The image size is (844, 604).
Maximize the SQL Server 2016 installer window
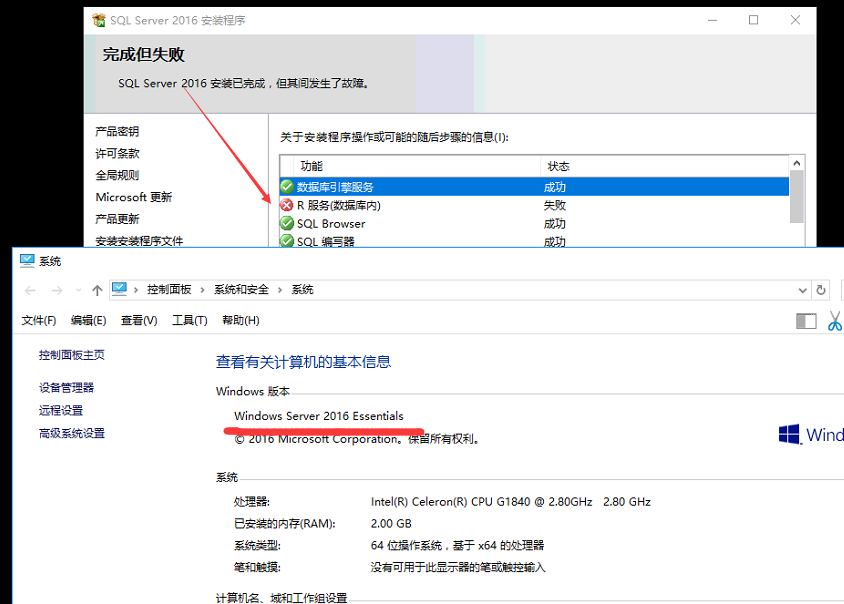pyautogui.click(x=754, y=20)
